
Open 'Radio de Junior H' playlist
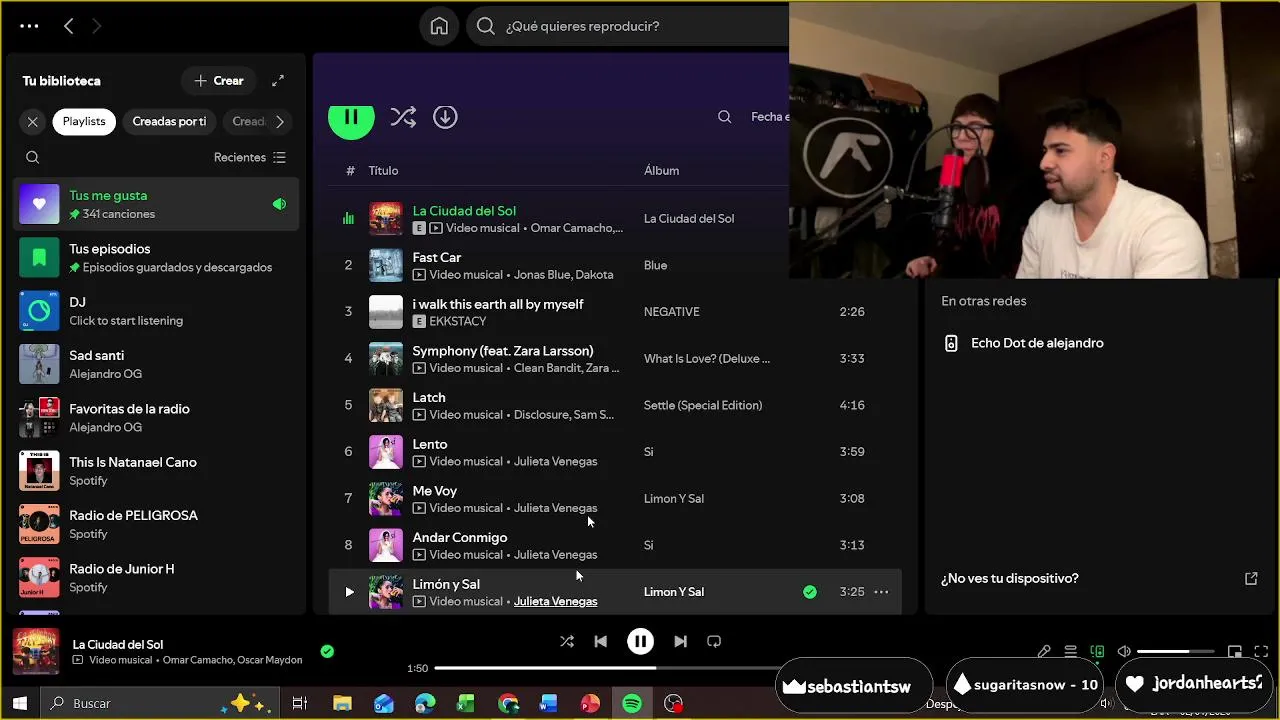(x=156, y=577)
